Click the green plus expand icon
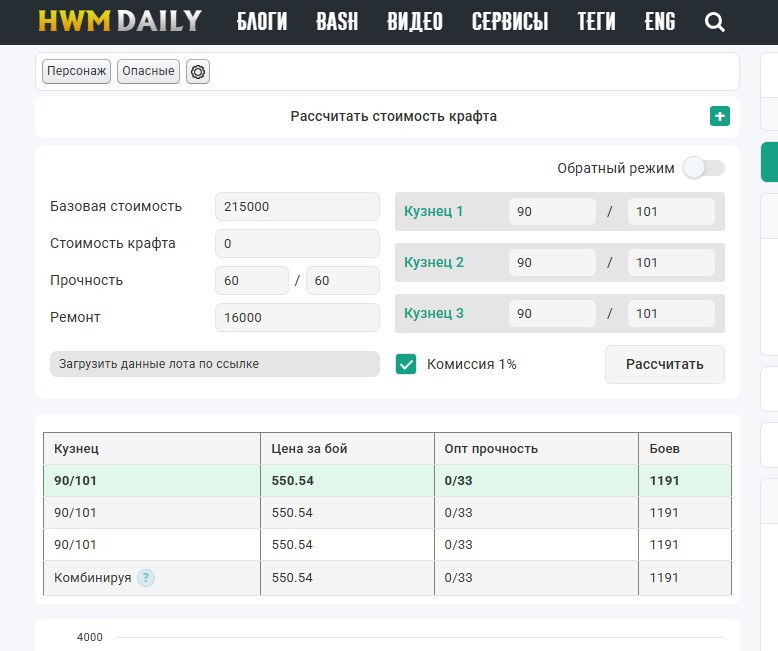This screenshot has height=651, width=778. click(x=719, y=116)
